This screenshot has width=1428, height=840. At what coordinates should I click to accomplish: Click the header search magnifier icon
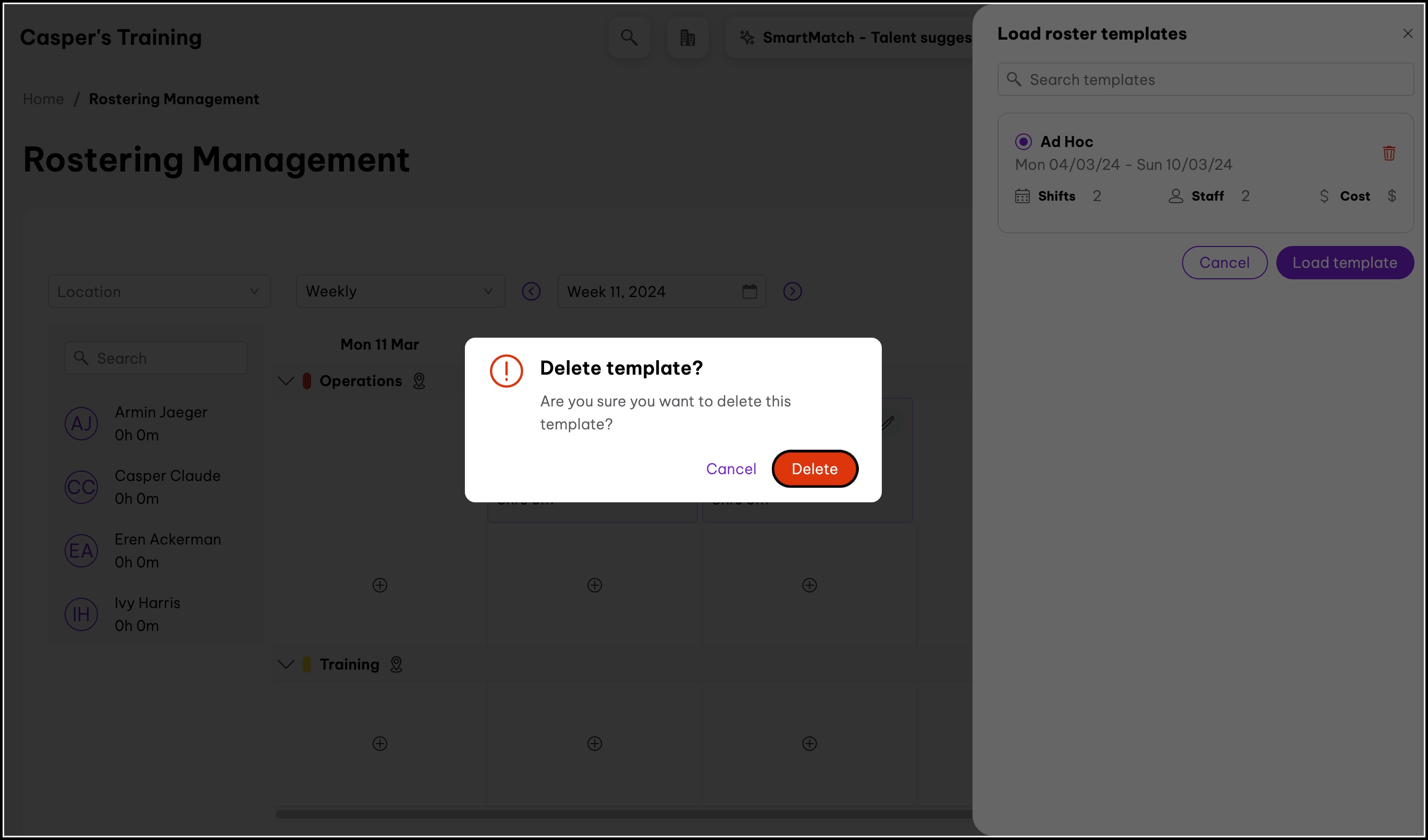pos(629,38)
